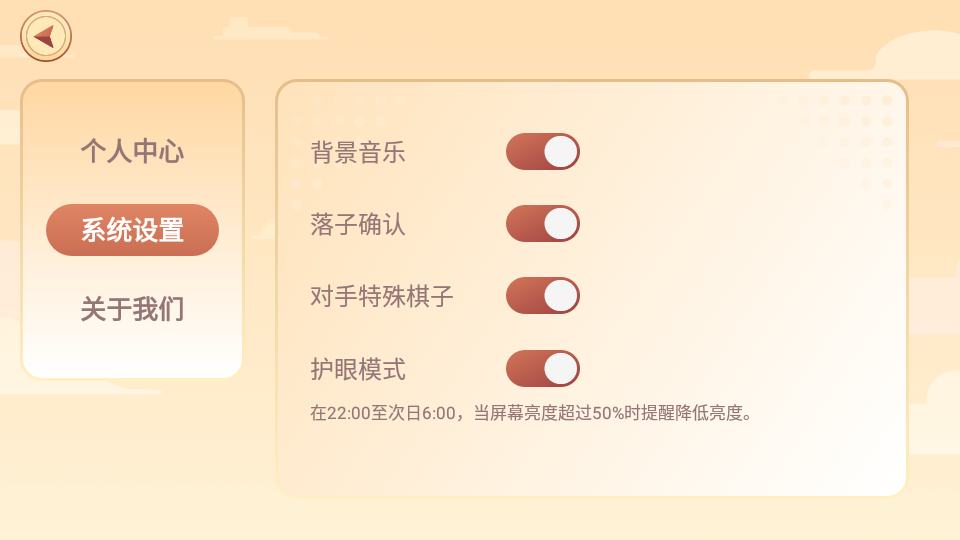Go to the 关于我们 page
The width and height of the screenshot is (960, 540).
click(132, 309)
